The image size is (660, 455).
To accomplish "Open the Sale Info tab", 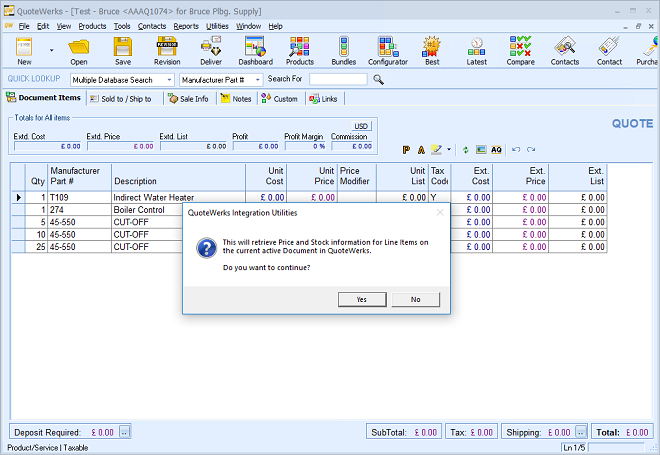I will tap(188, 99).
